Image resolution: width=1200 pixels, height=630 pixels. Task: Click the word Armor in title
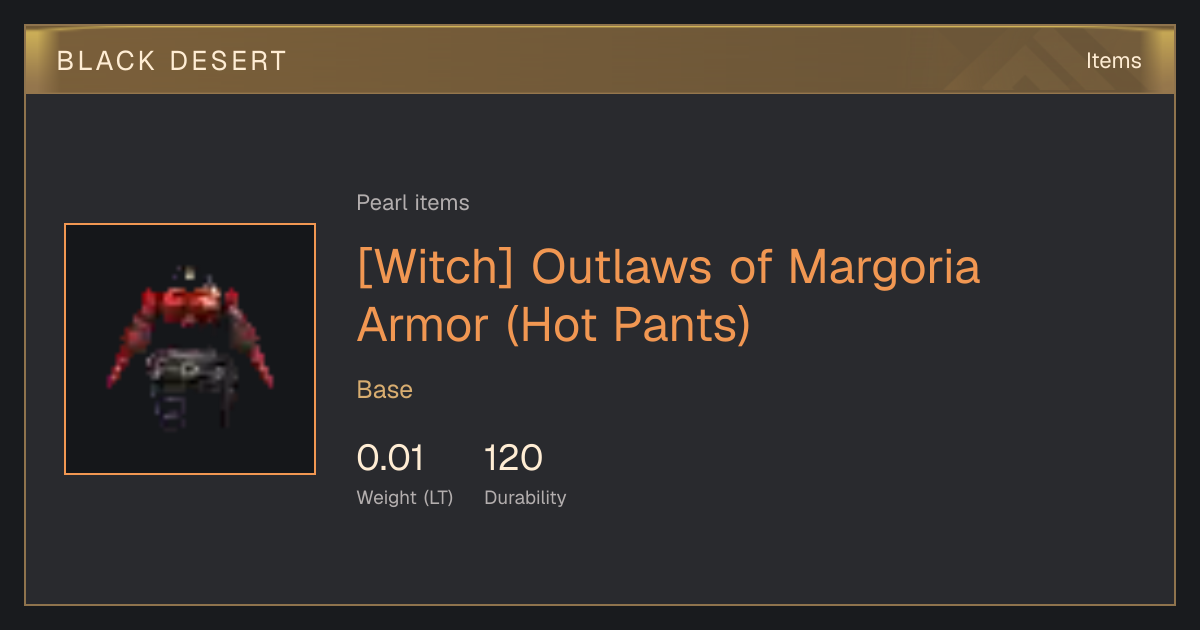426,325
